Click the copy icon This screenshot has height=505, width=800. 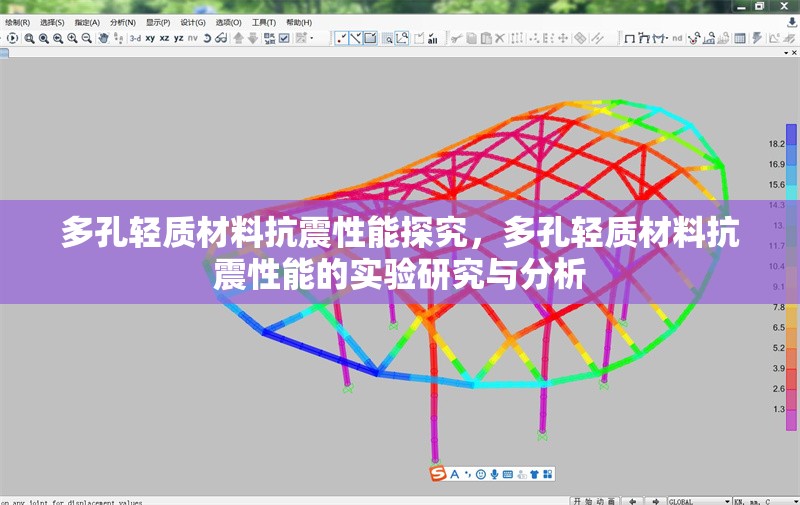pyautogui.click(x=471, y=38)
